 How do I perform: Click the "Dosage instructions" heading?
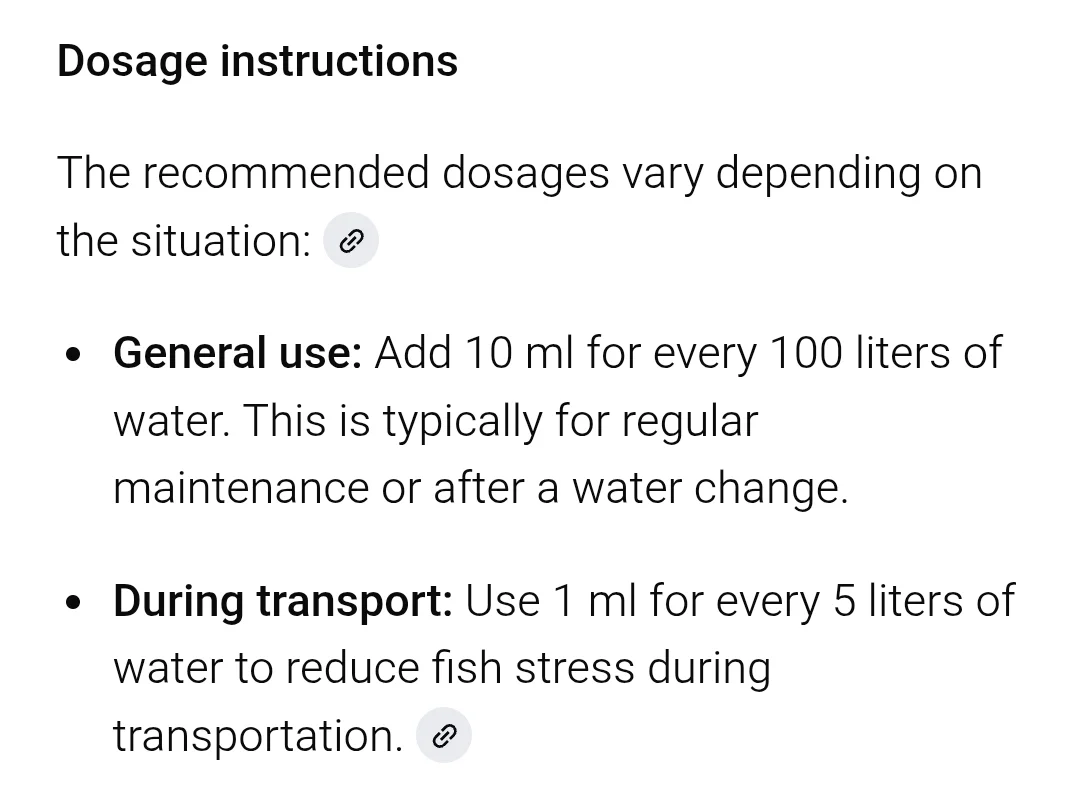click(257, 61)
